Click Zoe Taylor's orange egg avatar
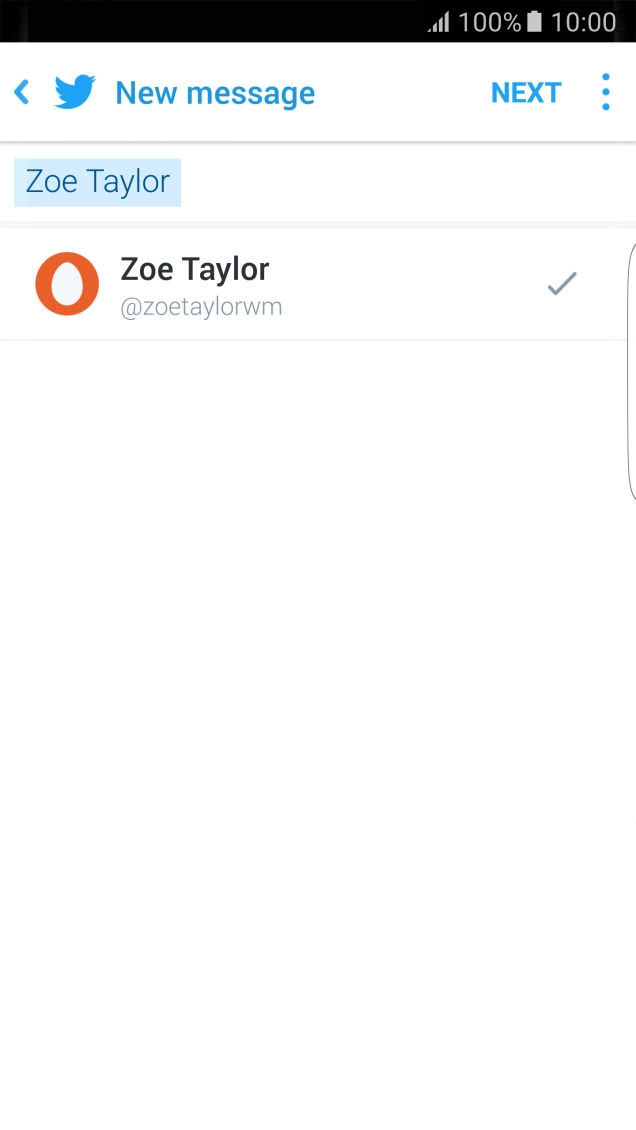The height and width of the screenshot is (1130, 636). [67, 284]
